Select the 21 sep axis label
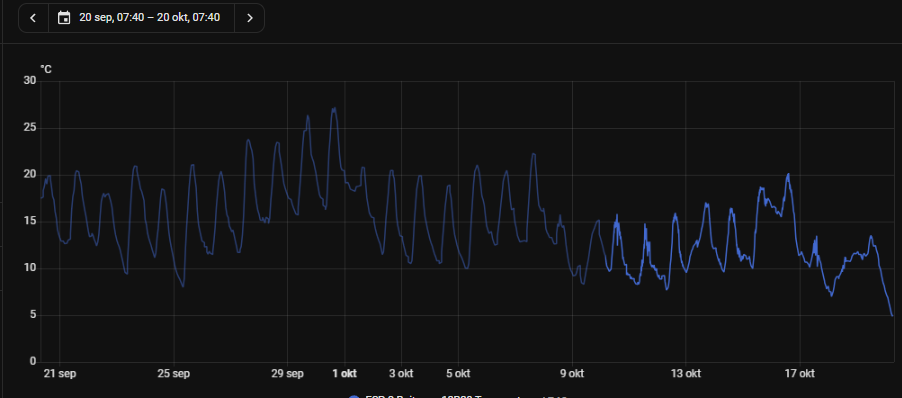The width and height of the screenshot is (902, 398). [60, 373]
